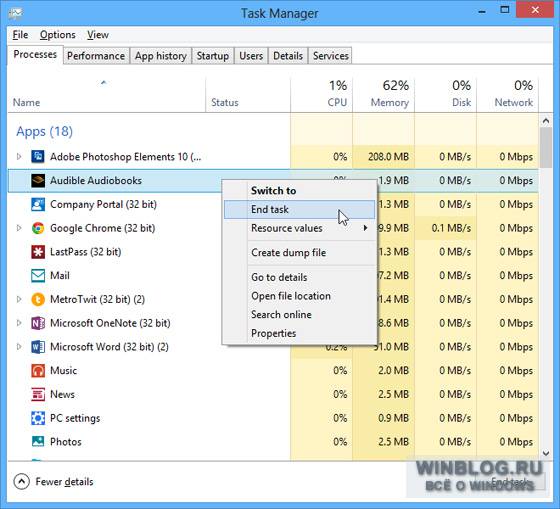Click the LastPass icon
Image resolution: width=560 pixels, height=509 pixels.
point(38,252)
